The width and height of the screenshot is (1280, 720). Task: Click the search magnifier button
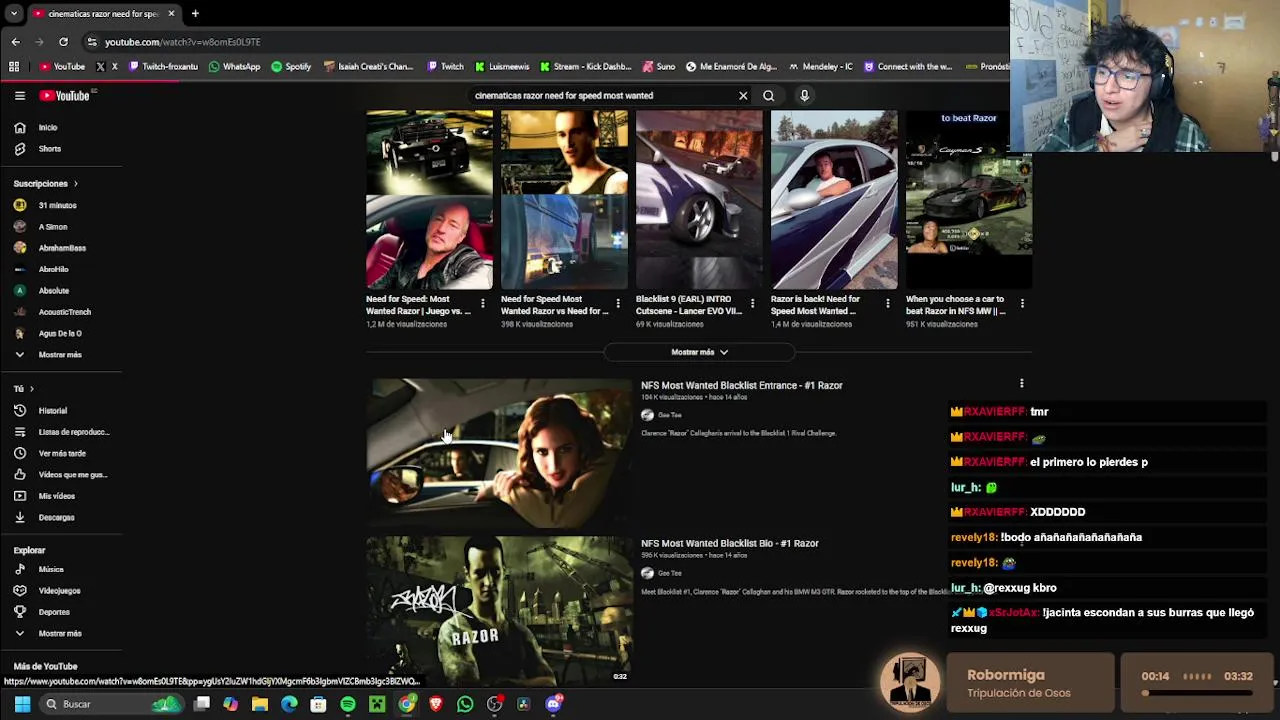click(769, 96)
